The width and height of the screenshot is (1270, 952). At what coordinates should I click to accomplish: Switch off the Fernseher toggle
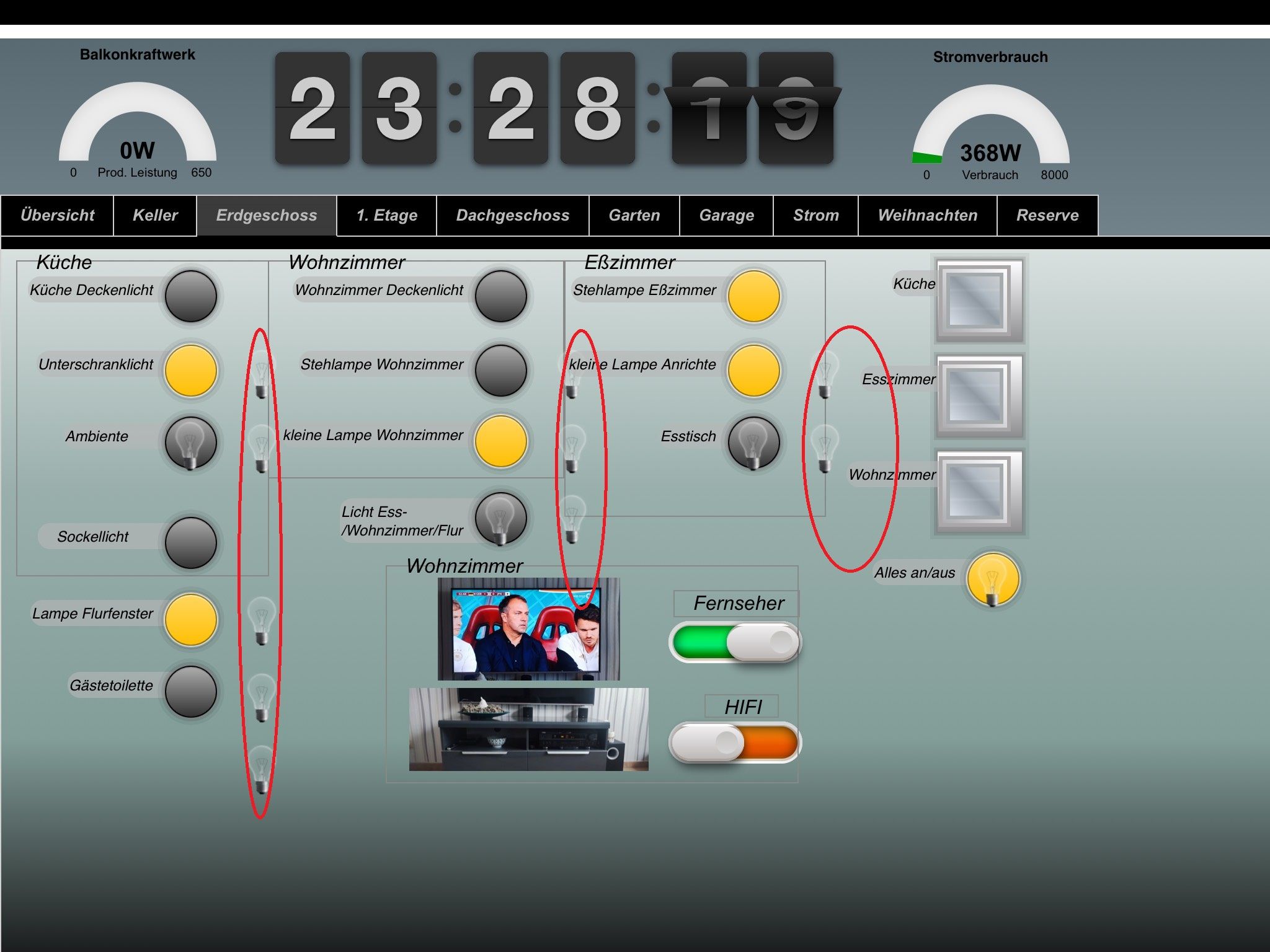[x=735, y=642]
